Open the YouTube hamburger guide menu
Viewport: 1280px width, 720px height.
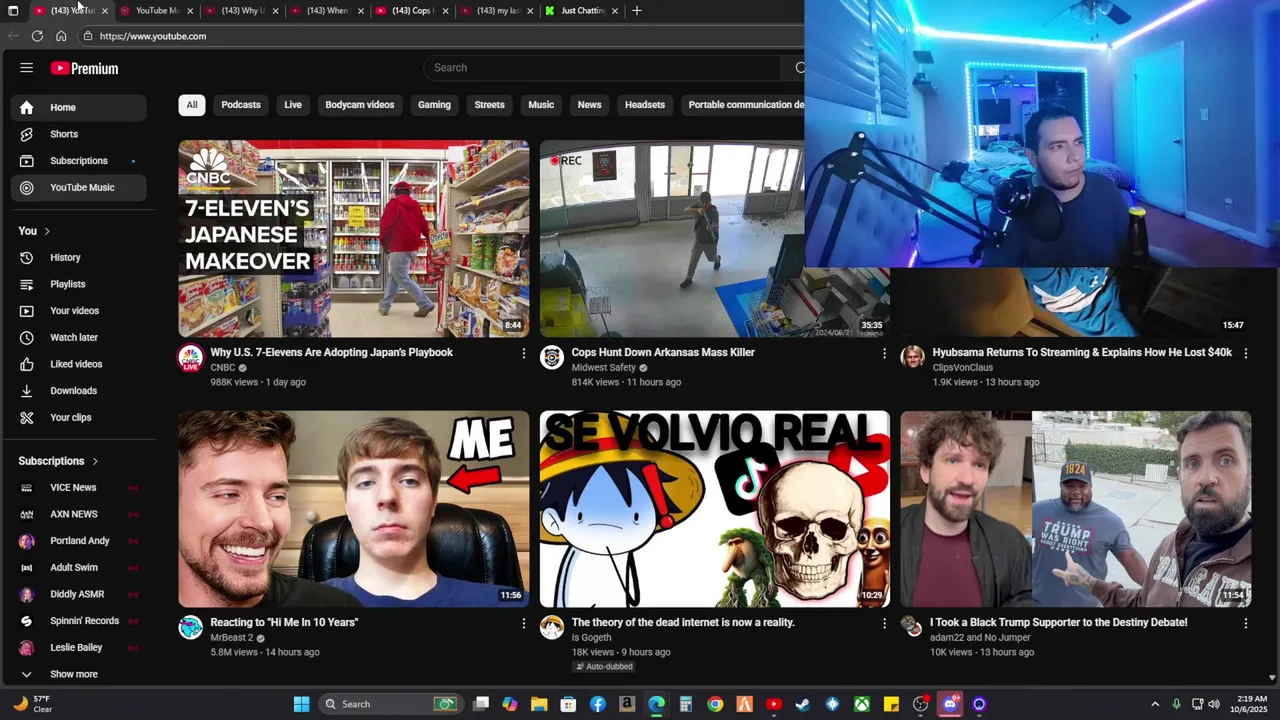[x=27, y=68]
